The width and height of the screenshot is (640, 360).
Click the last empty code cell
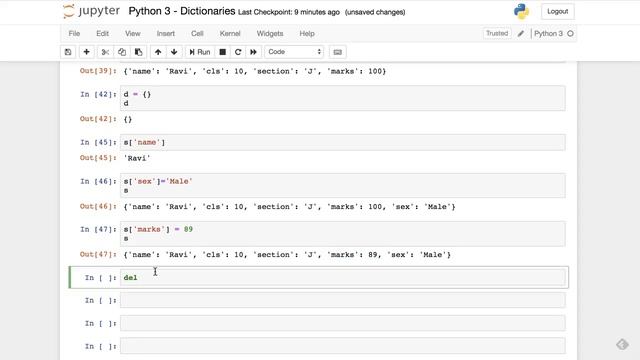(342, 346)
